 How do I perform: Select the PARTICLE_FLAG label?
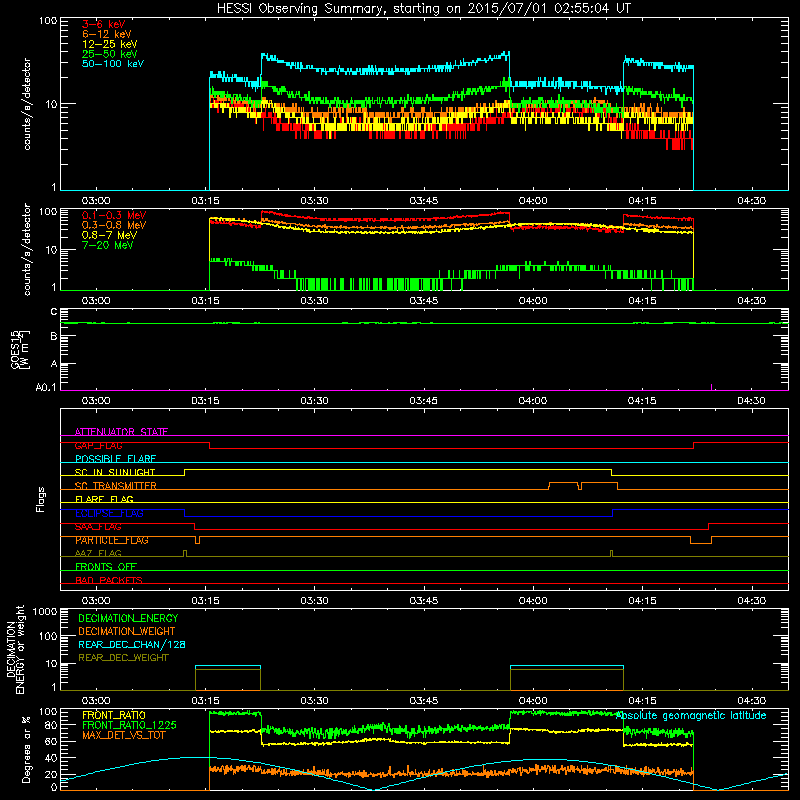[112, 540]
